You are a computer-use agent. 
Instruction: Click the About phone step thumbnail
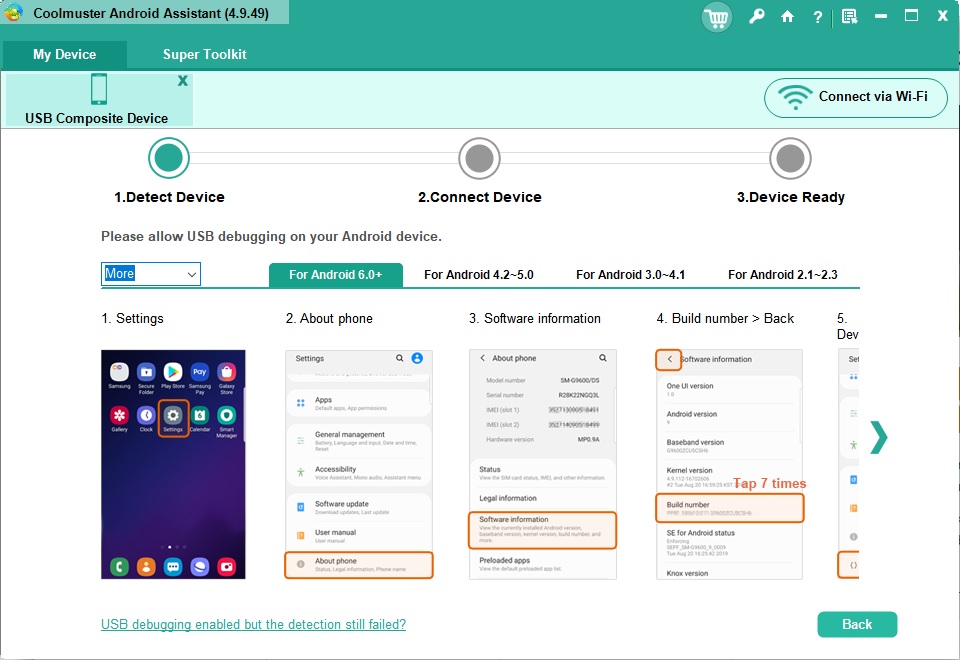point(359,464)
